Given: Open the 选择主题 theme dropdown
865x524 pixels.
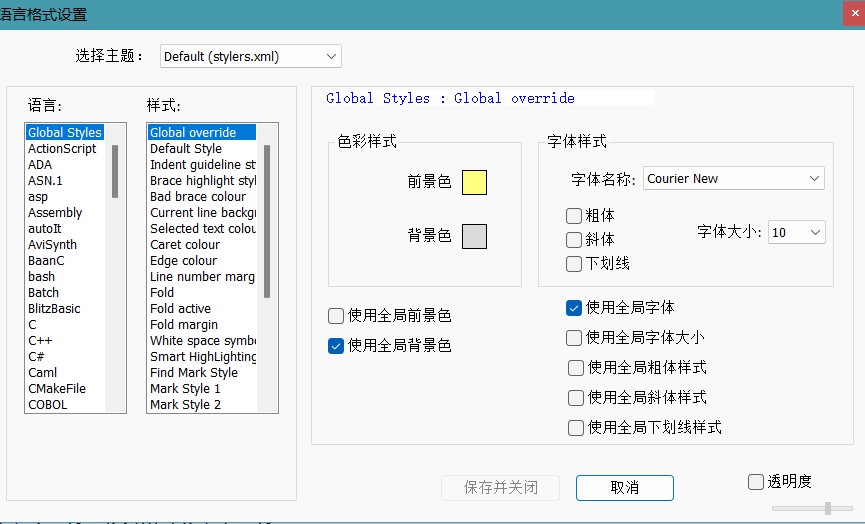Looking at the screenshot, I should pos(250,56).
